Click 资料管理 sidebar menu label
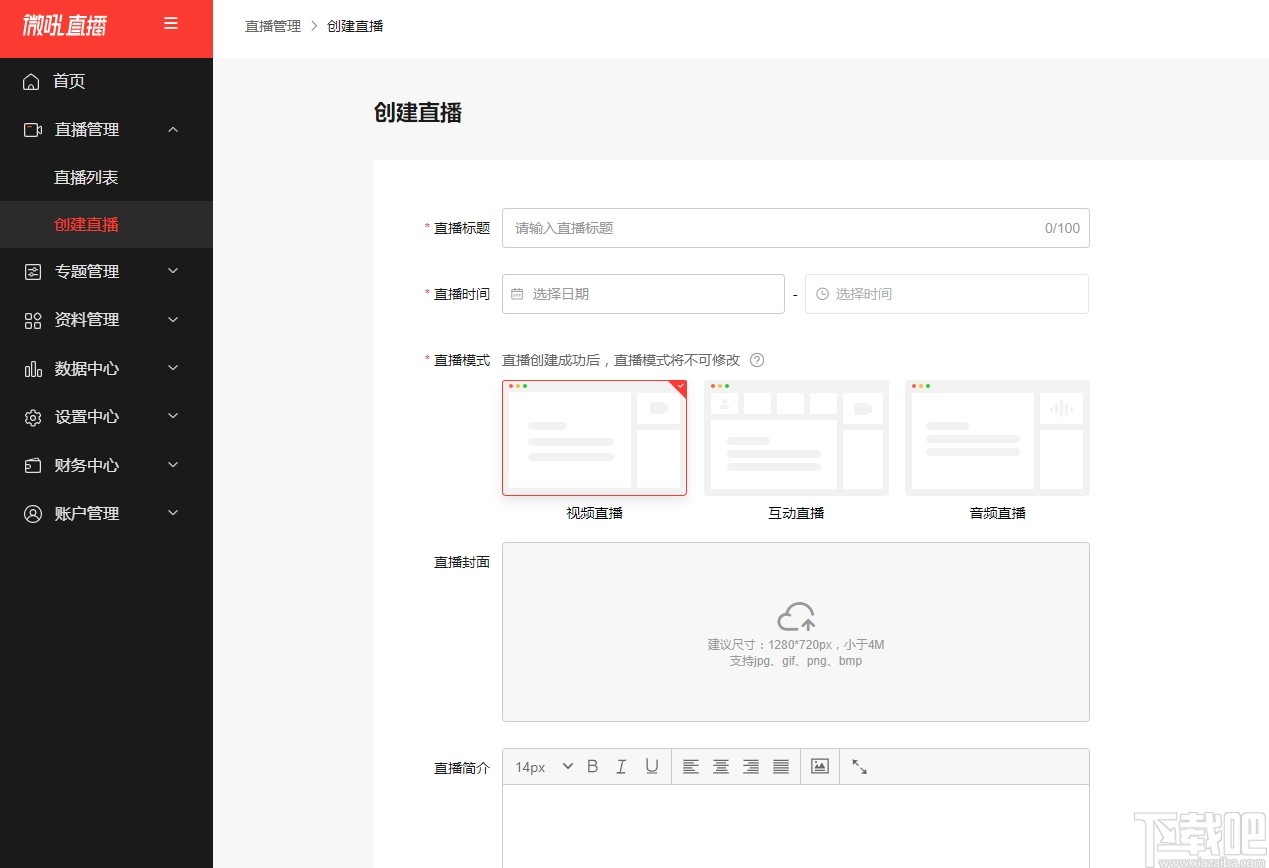 [87, 320]
